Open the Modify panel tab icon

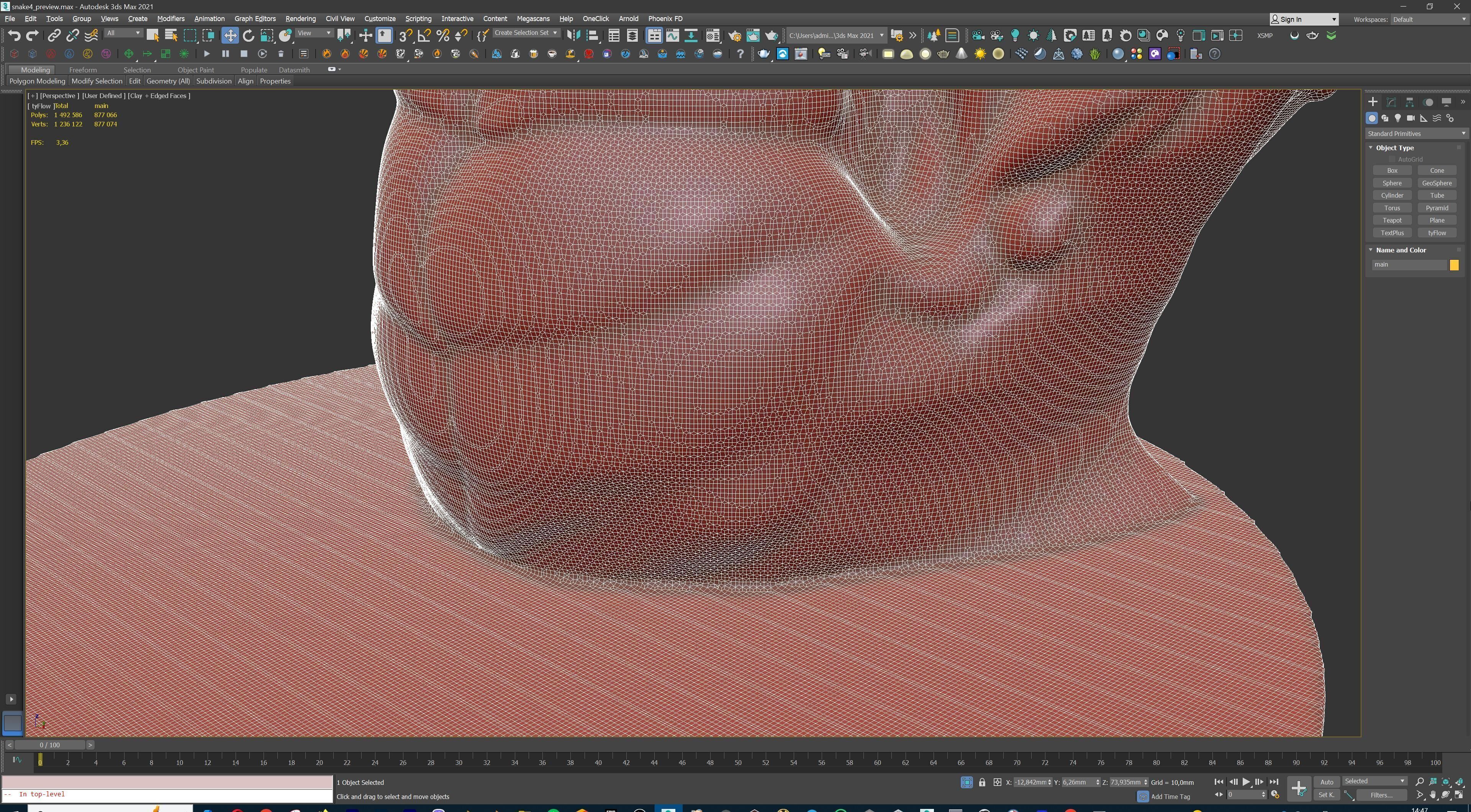(1391, 102)
